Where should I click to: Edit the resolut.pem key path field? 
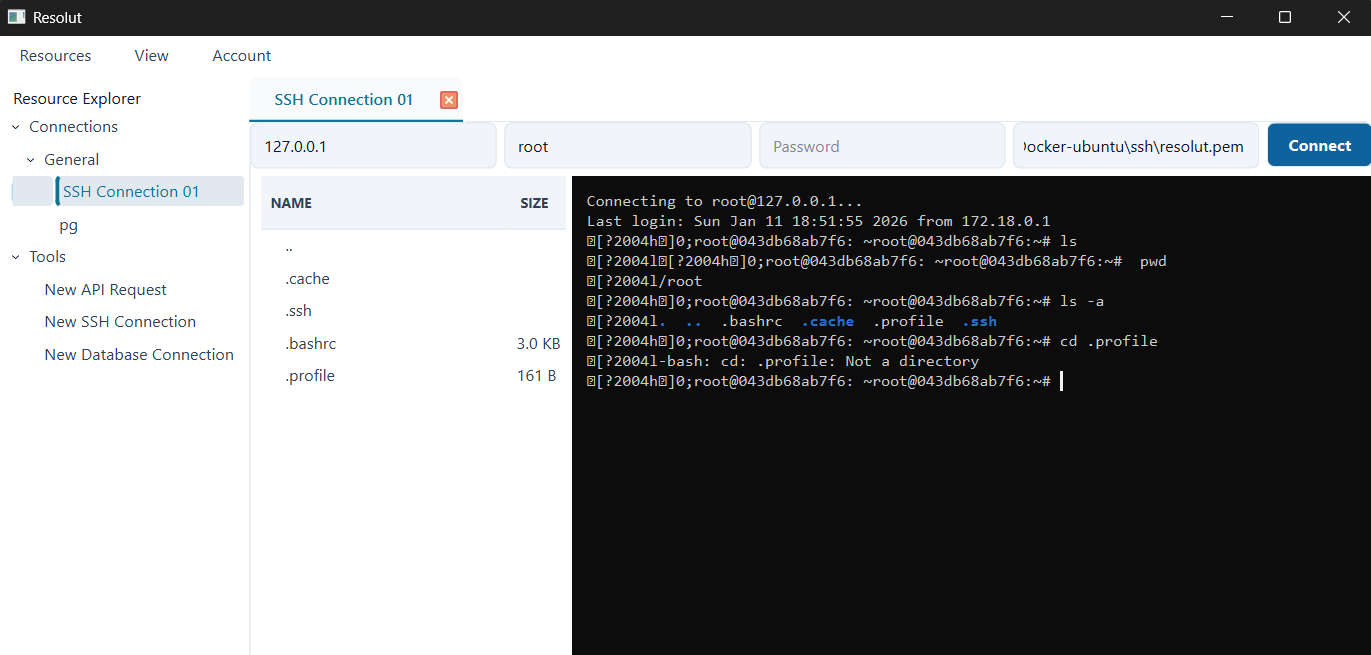pos(1135,145)
